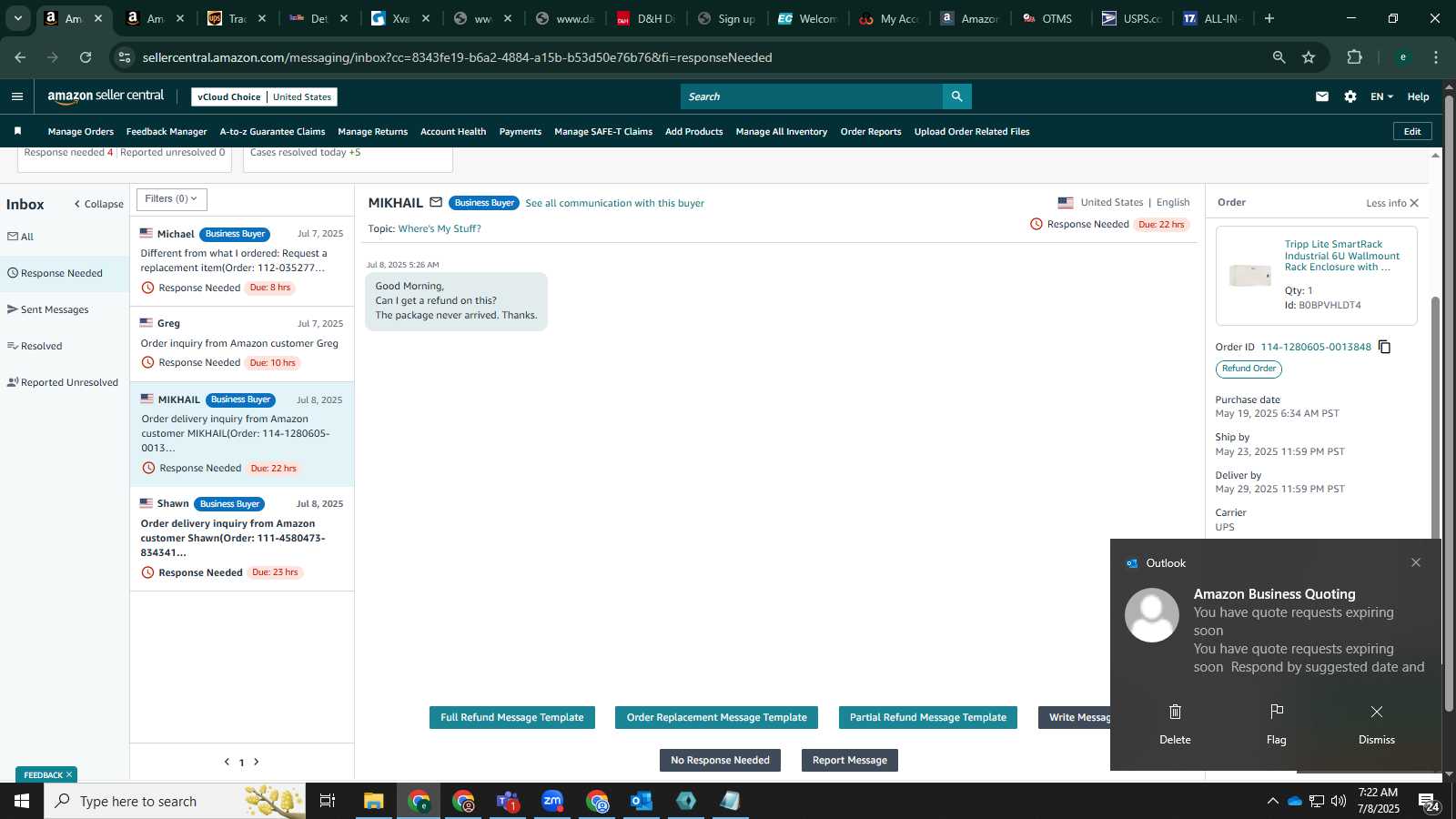Collapse the Inbox sidebar
This screenshot has height=819, width=1456.
pos(98,204)
